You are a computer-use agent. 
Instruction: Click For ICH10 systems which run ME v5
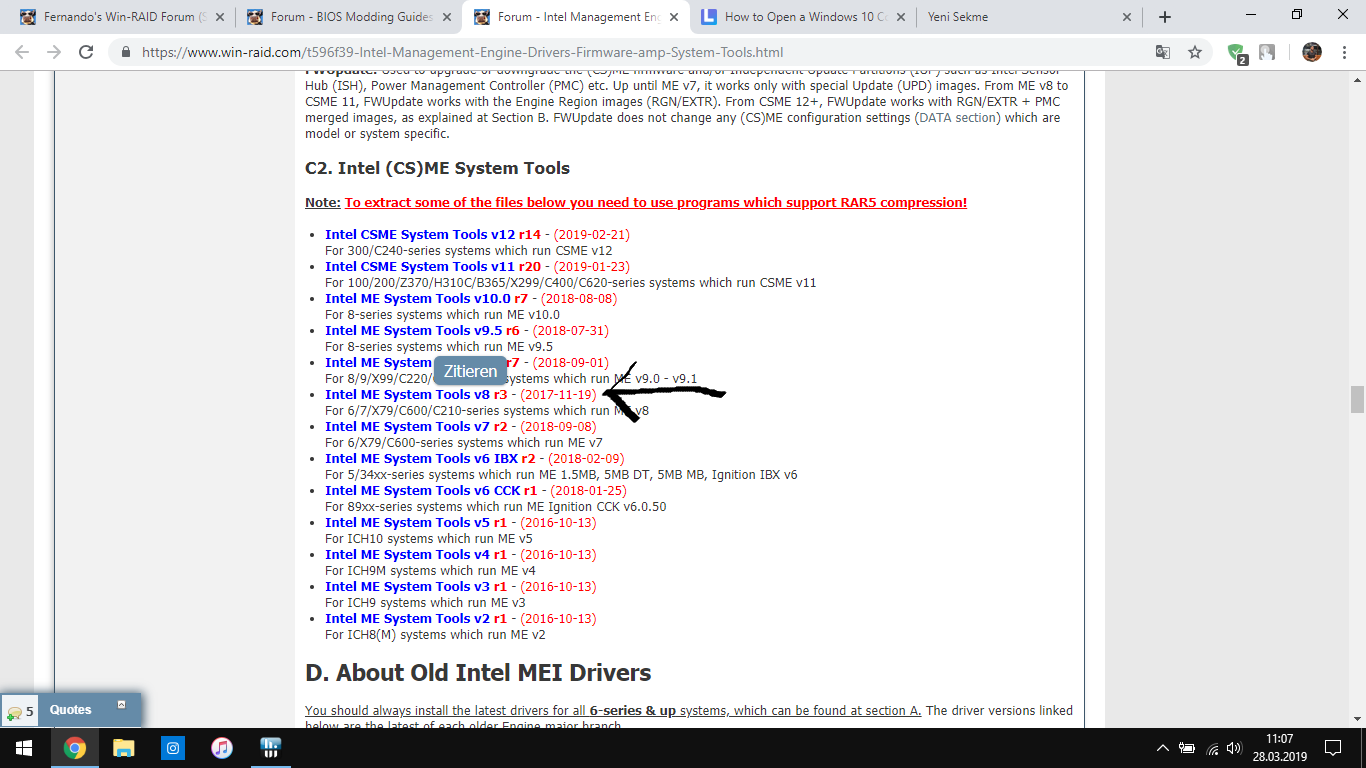coord(429,539)
